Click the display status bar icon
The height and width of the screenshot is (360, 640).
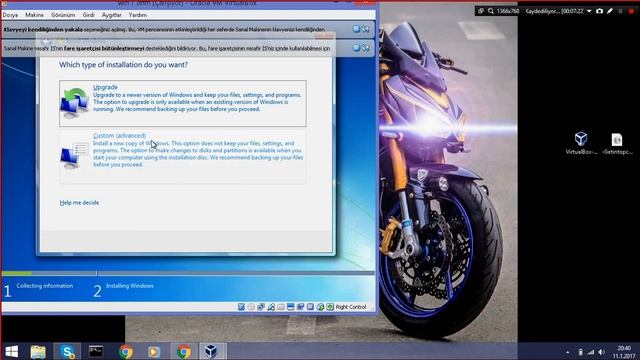tap(291, 307)
